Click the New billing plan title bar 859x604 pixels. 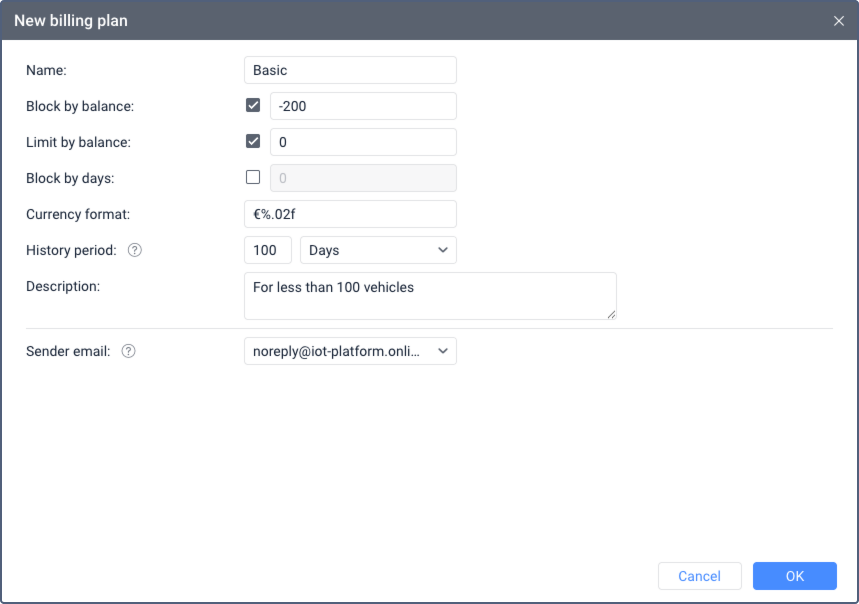[400, 21]
